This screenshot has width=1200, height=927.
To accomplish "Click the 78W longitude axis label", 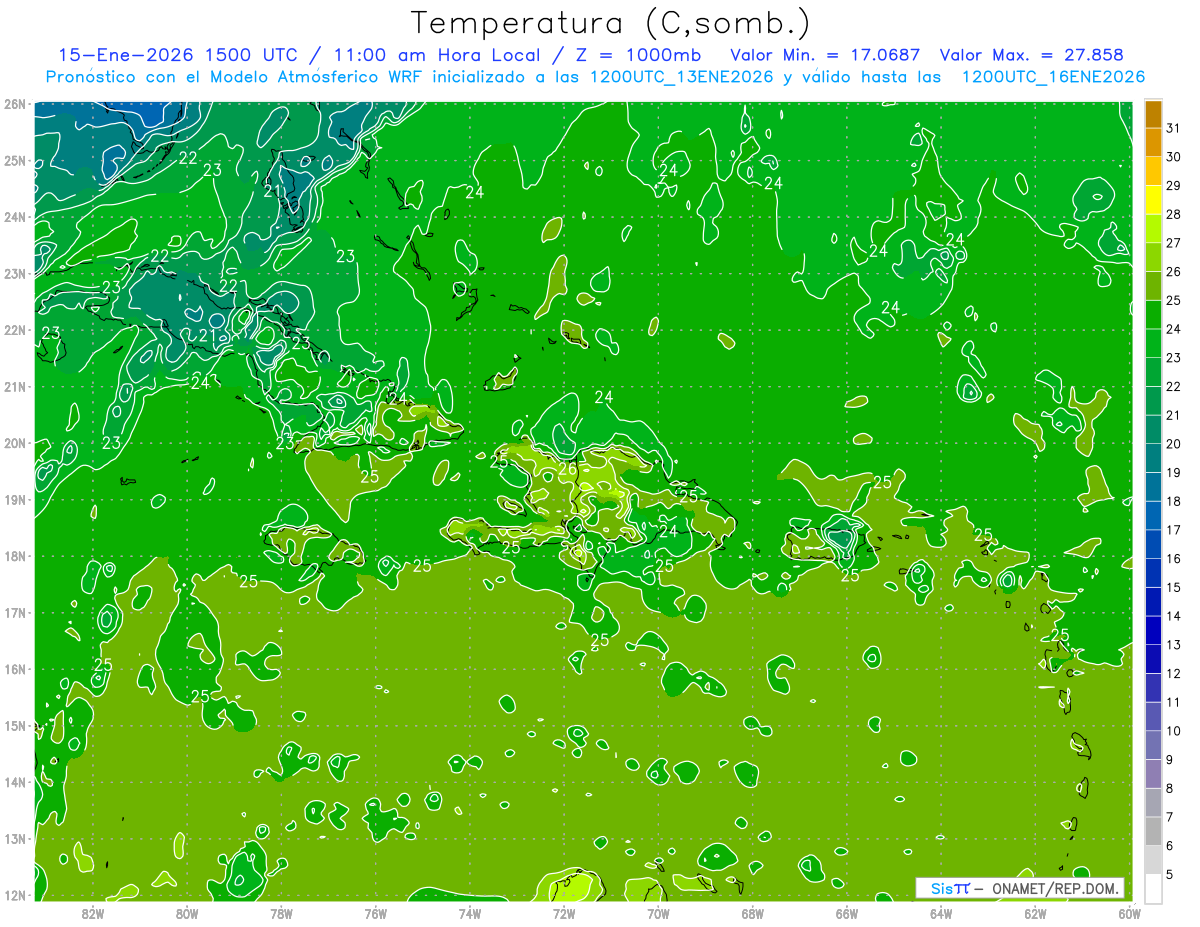I will (x=281, y=913).
